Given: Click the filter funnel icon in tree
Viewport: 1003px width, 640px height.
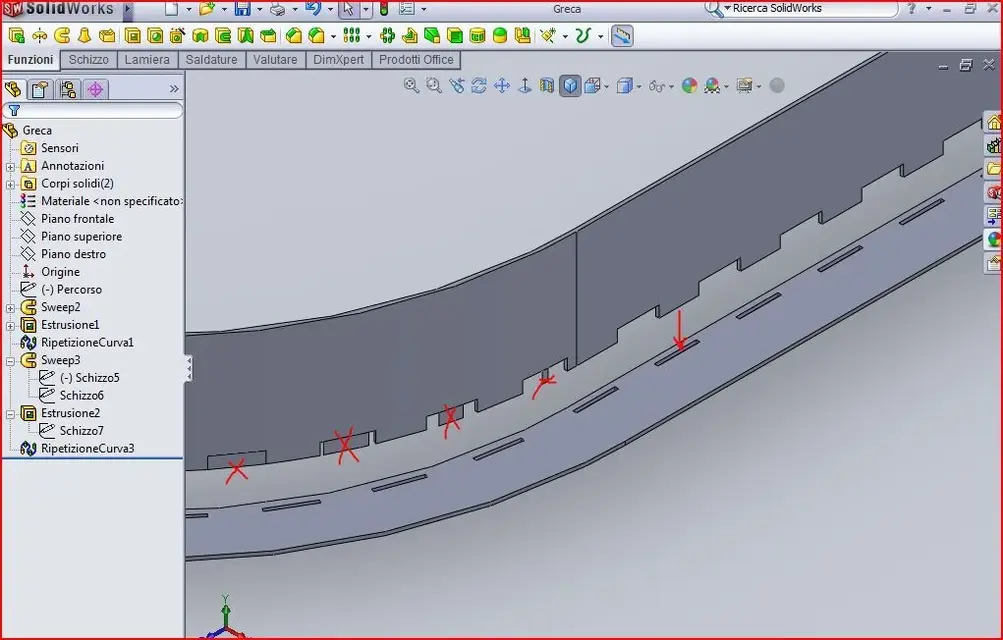Looking at the screenshot, I should coord(14,111).
